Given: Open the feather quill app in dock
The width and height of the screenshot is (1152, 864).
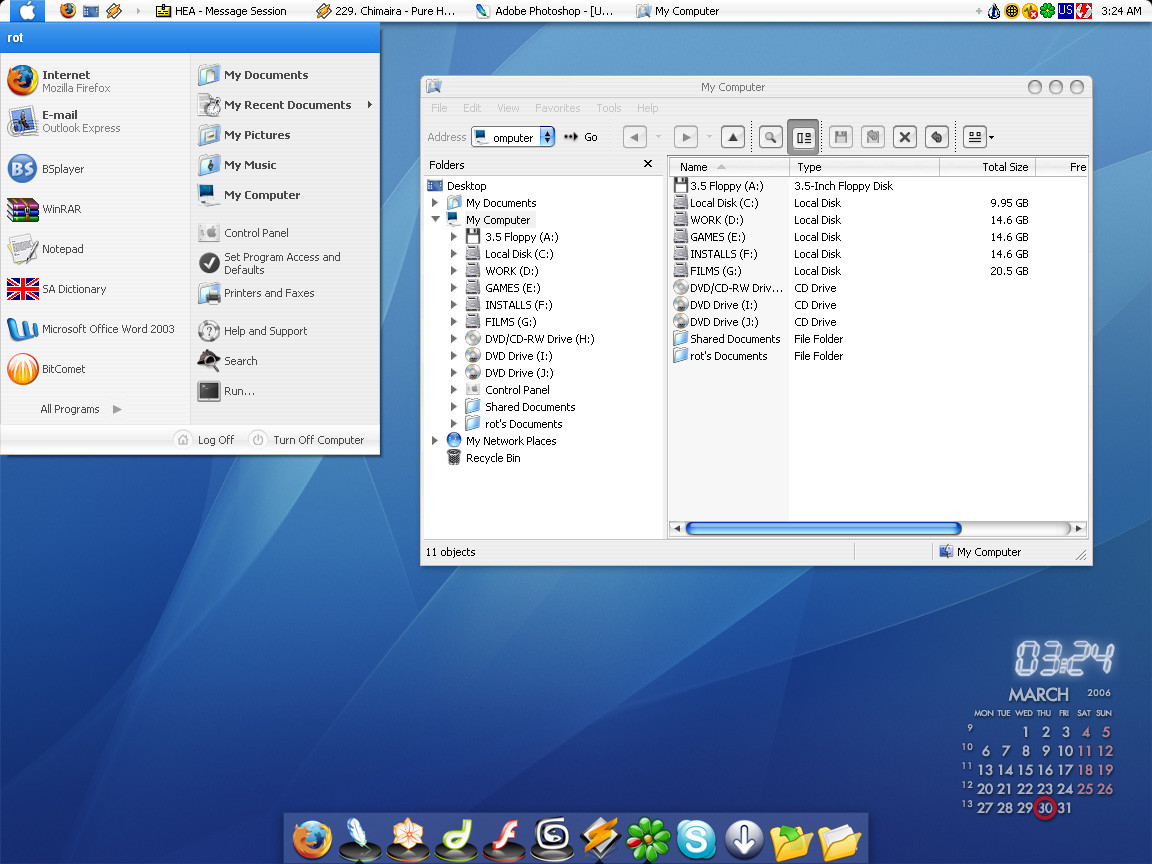Looking at the screenshot, I should click(x=359, y=839).
